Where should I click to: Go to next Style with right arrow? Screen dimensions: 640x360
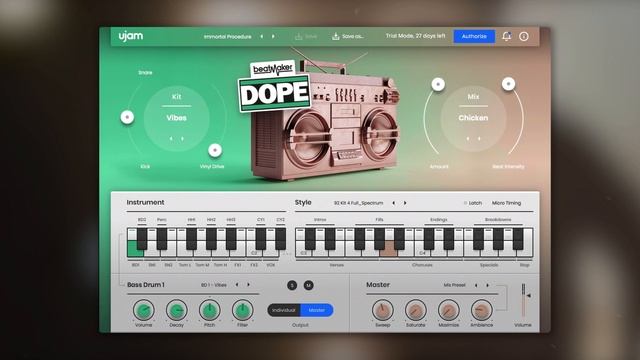click(405, 203)
